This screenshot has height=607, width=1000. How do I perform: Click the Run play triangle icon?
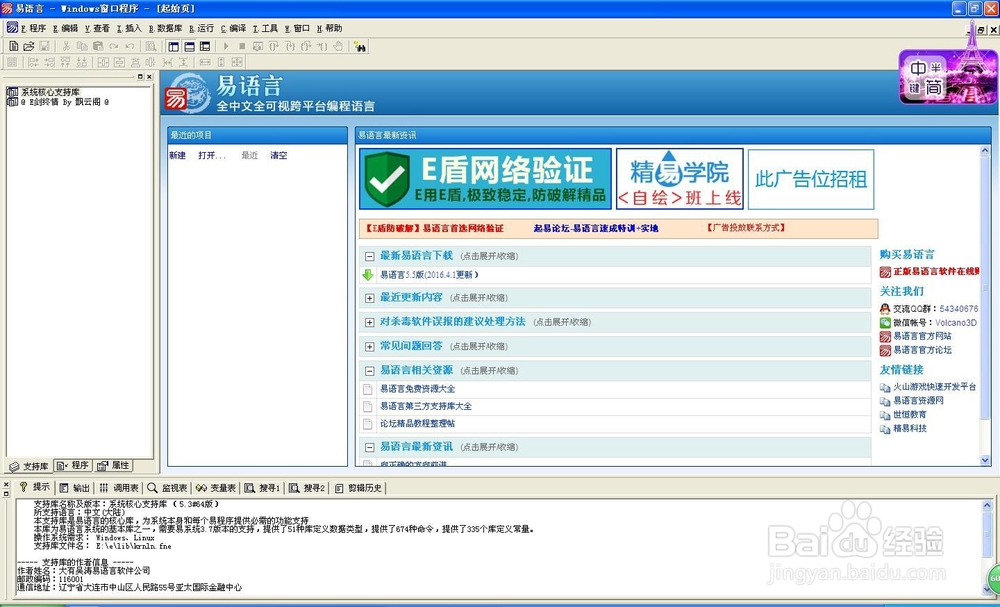(x=226, y=46)
